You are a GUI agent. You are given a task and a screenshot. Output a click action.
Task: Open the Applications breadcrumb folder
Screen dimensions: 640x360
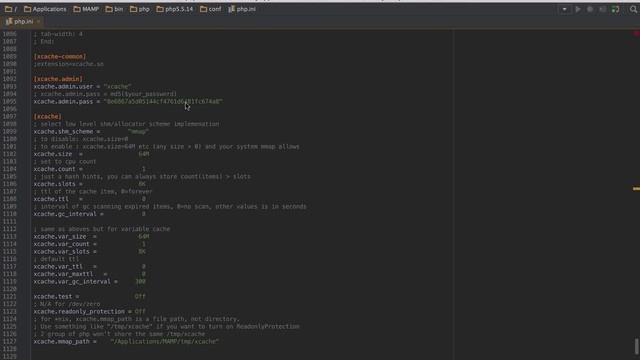pos(45,9)
